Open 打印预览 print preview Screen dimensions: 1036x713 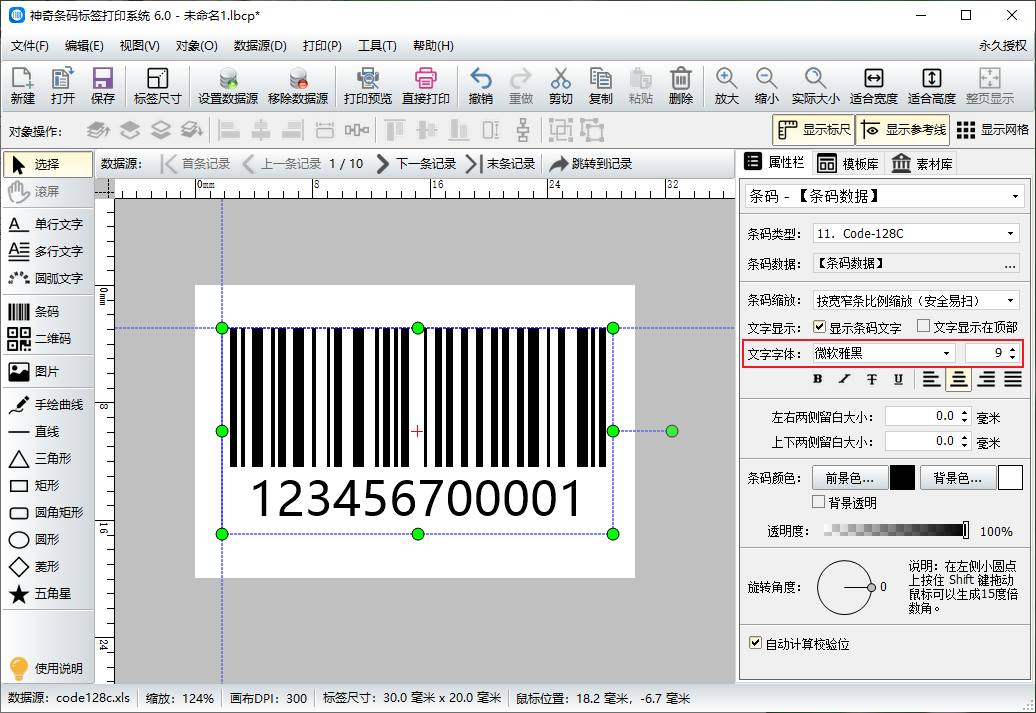367,85
